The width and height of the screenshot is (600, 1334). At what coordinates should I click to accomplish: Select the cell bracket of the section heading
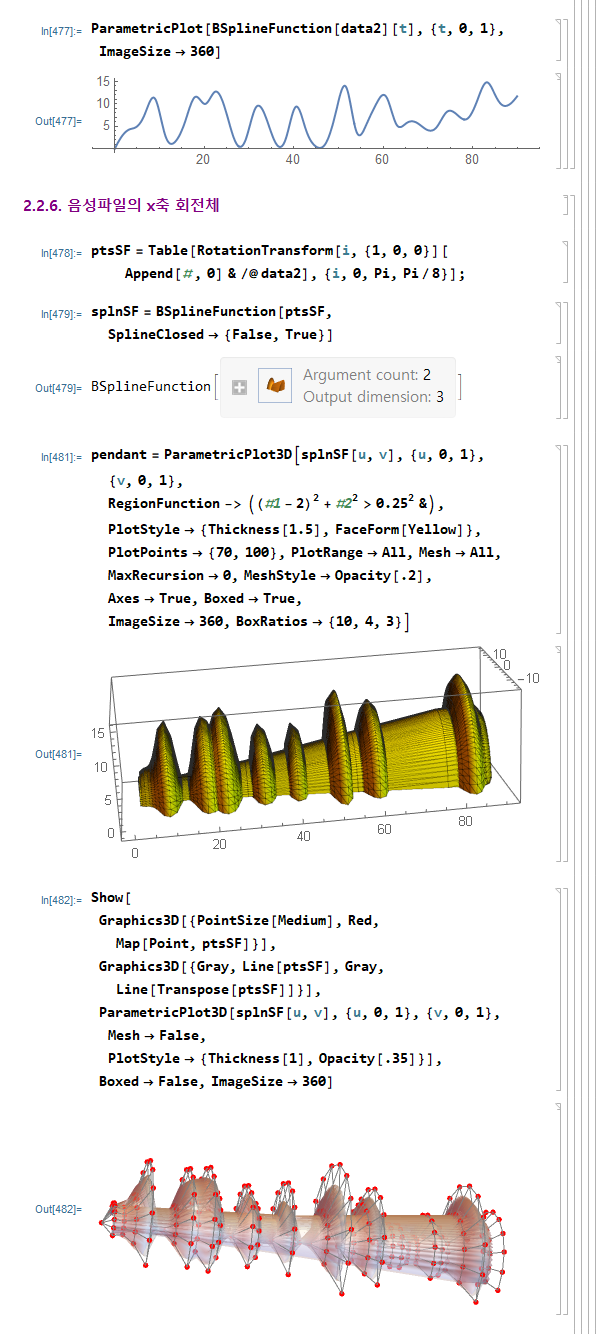567,206
